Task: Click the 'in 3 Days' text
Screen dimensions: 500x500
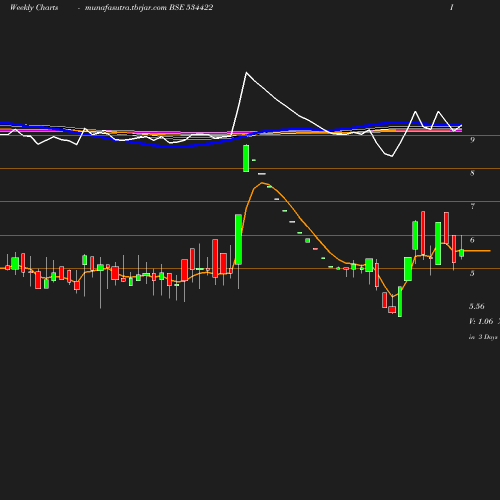Action: tap(483, 337)
